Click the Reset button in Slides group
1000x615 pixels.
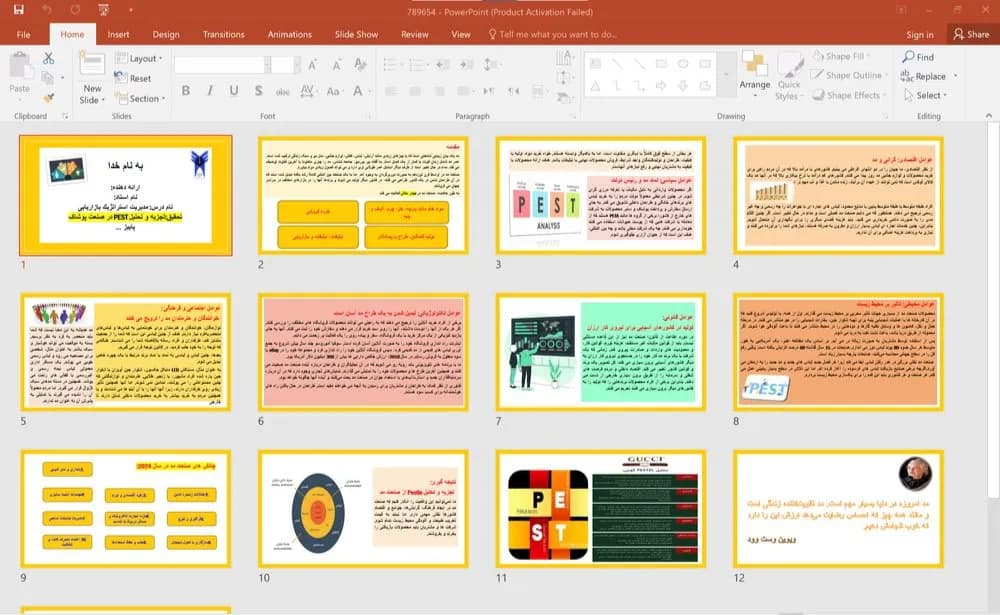click(x=133, y=78)
